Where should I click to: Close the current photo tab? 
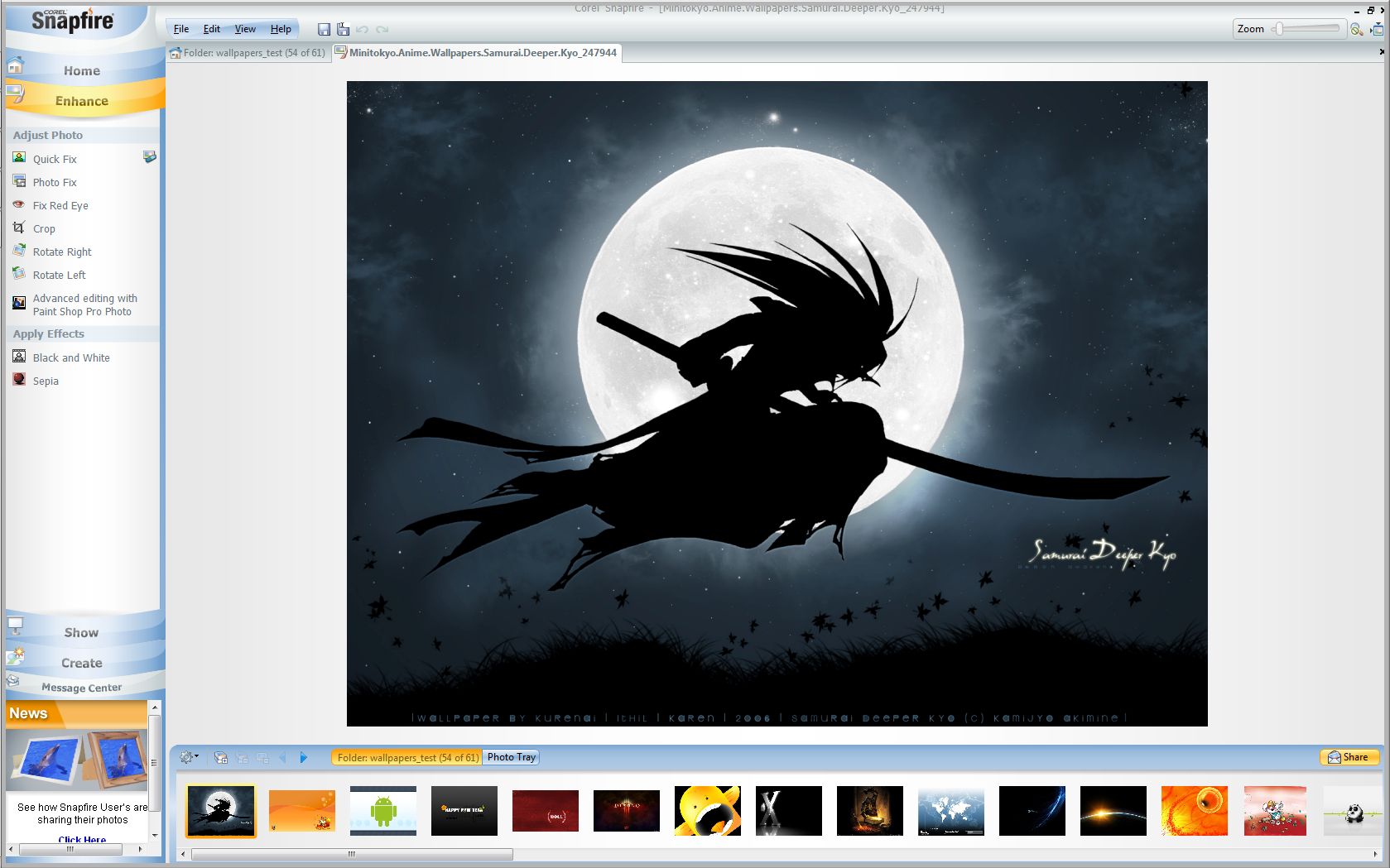(x=1381, y=52)
